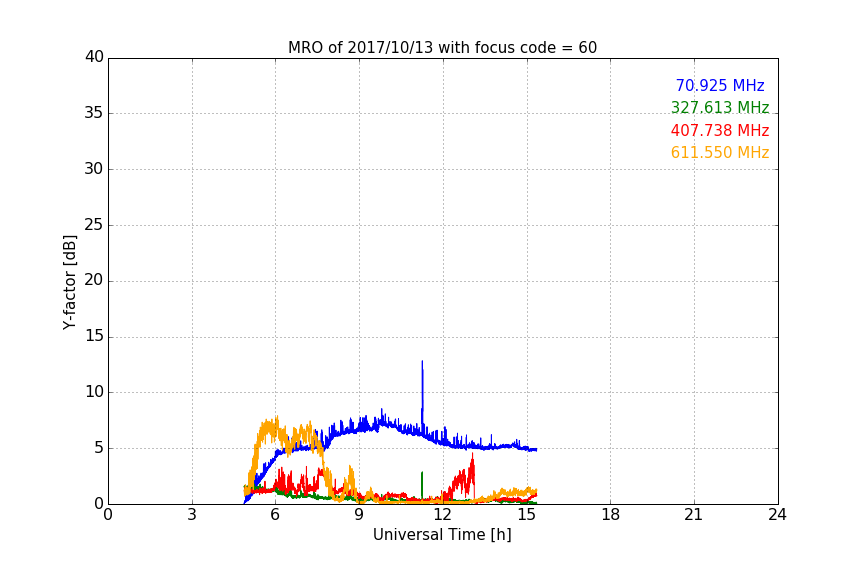Click the y-axis tick label '35'
This screenshot has width=864, height=576.
94,113
